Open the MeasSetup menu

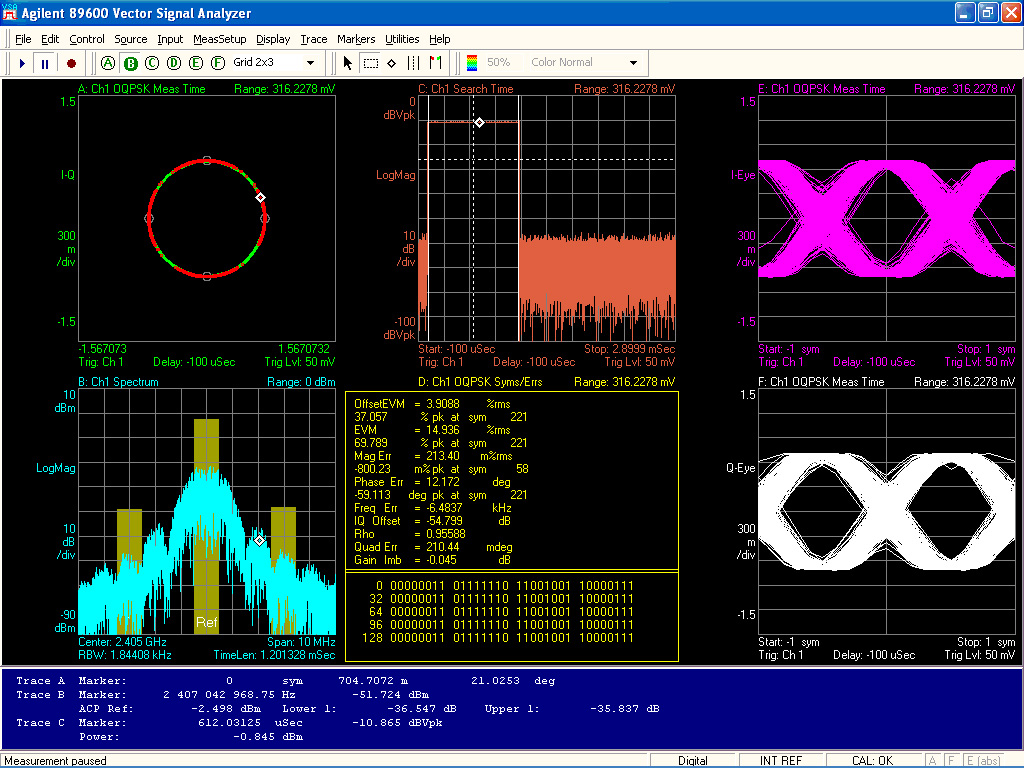(x=219, y=39)
